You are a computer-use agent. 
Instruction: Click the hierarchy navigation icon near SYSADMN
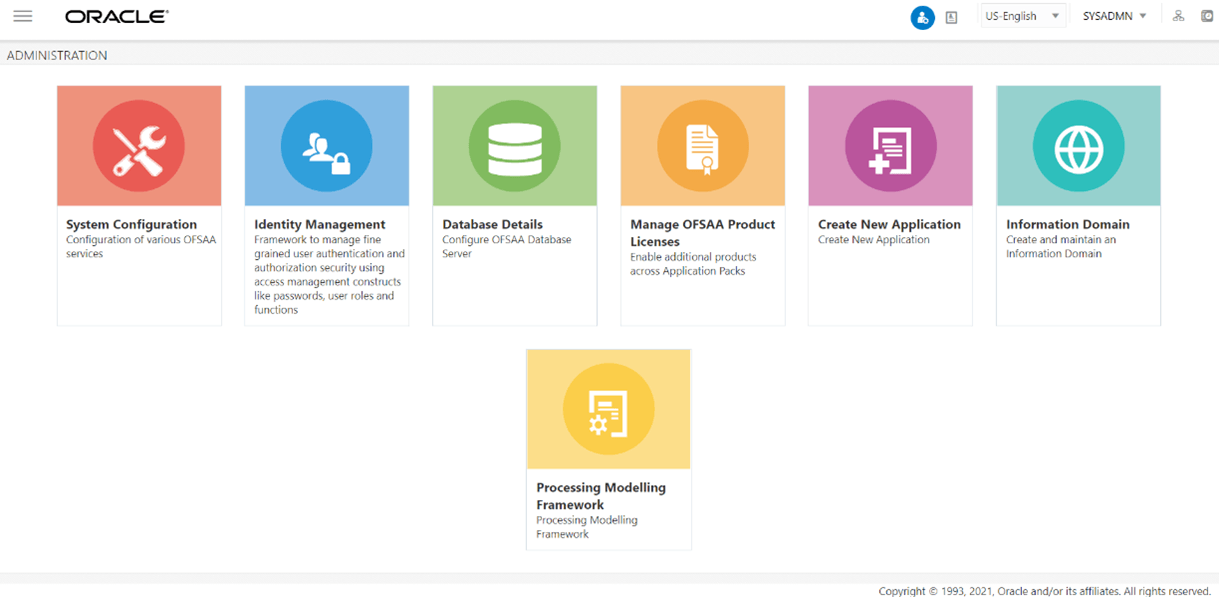(1178, 16)
